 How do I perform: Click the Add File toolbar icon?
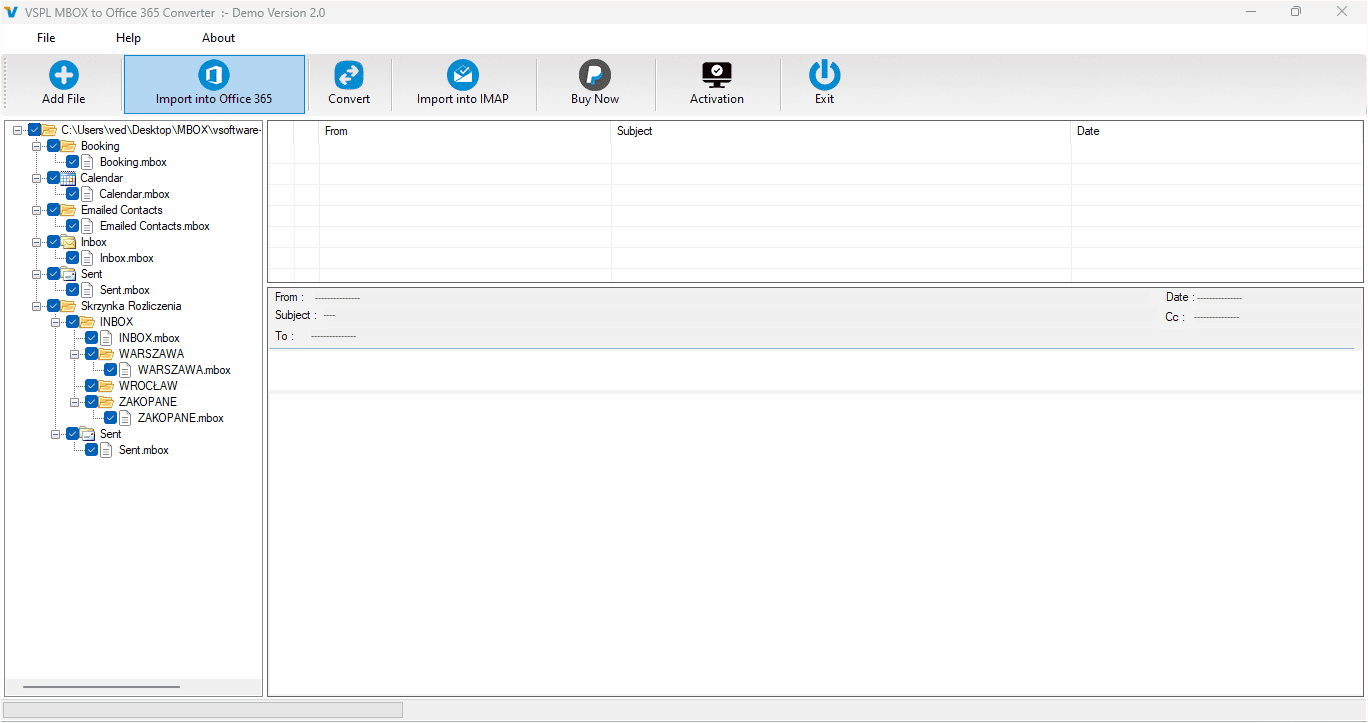click(x=64, y=75)
